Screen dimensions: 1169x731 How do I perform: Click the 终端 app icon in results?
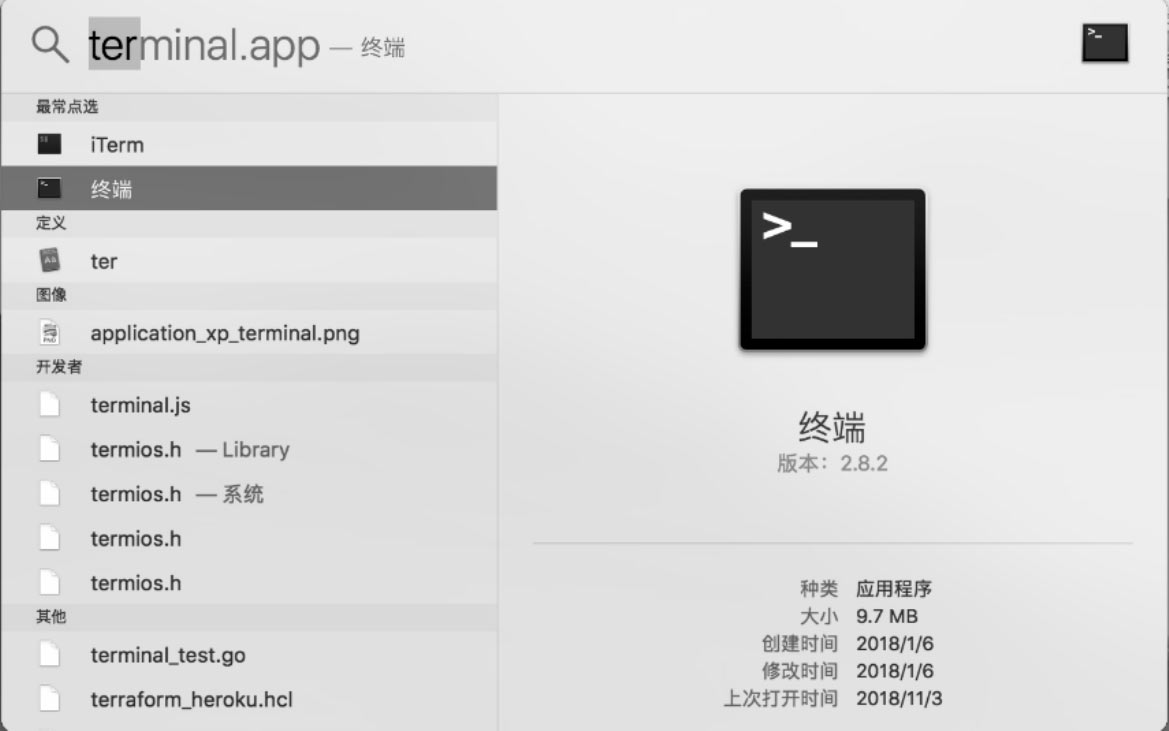(x=49, y=189)
